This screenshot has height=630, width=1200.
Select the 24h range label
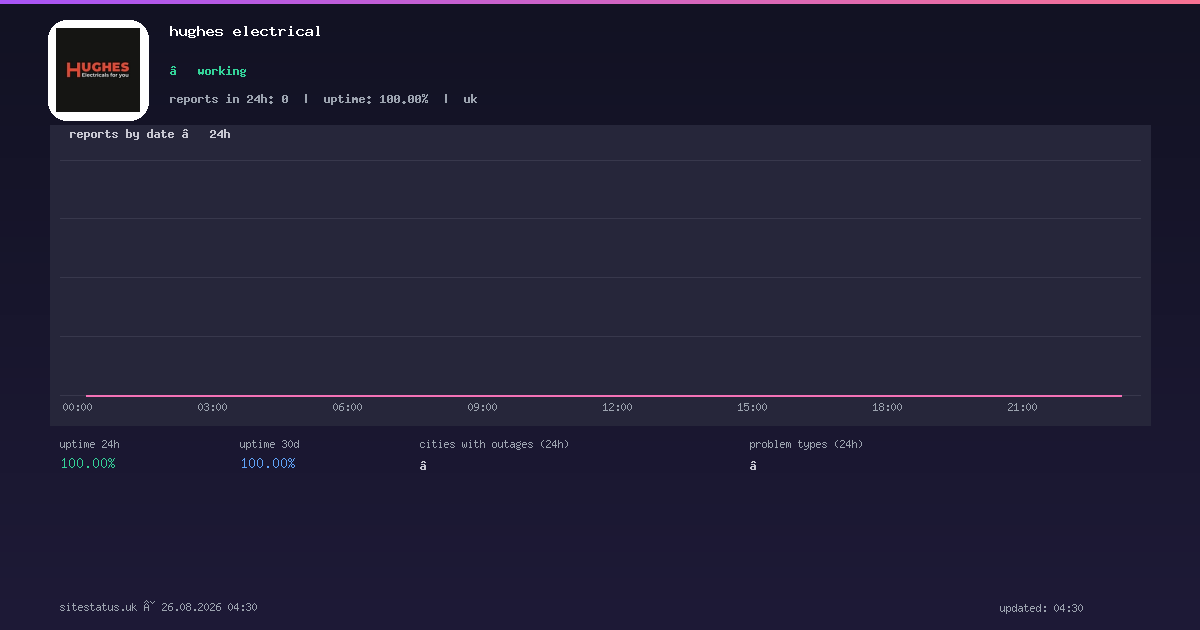[x=220, y=134]
